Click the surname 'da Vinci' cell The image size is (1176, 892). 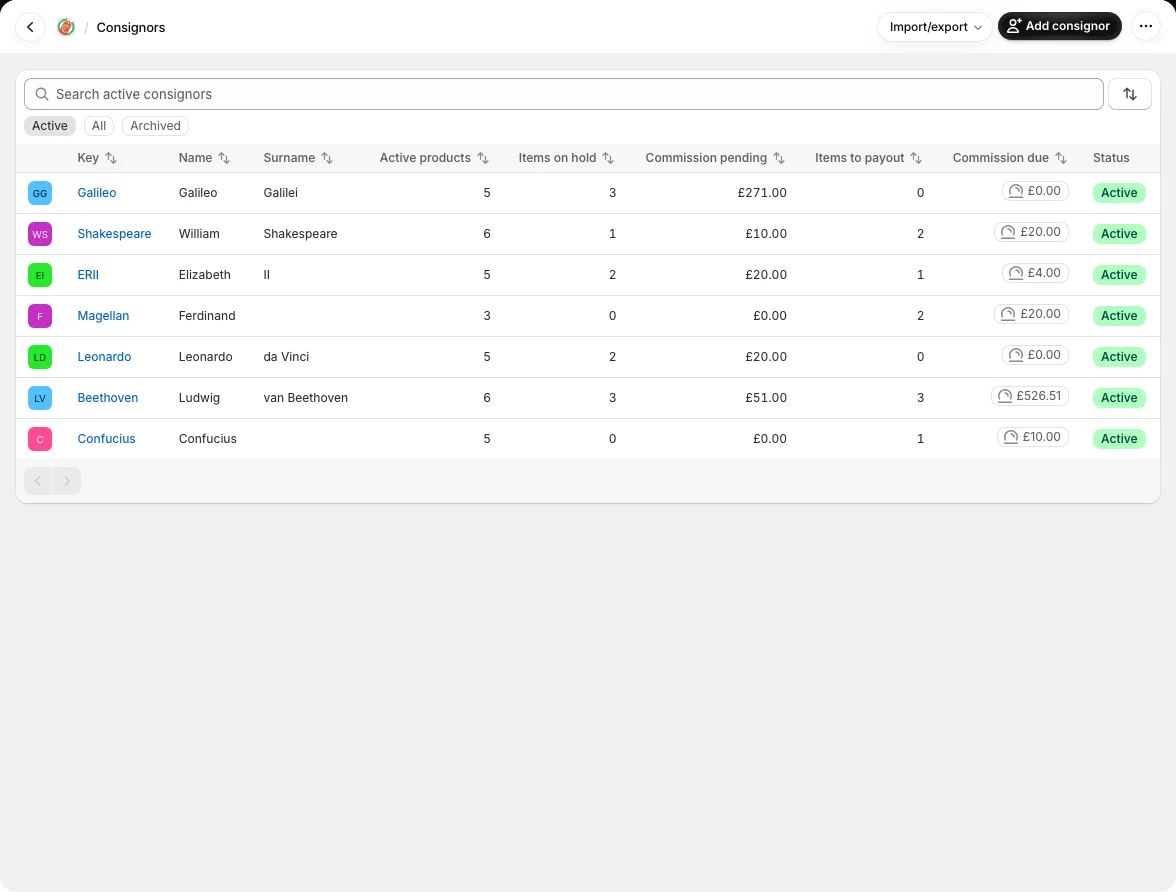286,357
